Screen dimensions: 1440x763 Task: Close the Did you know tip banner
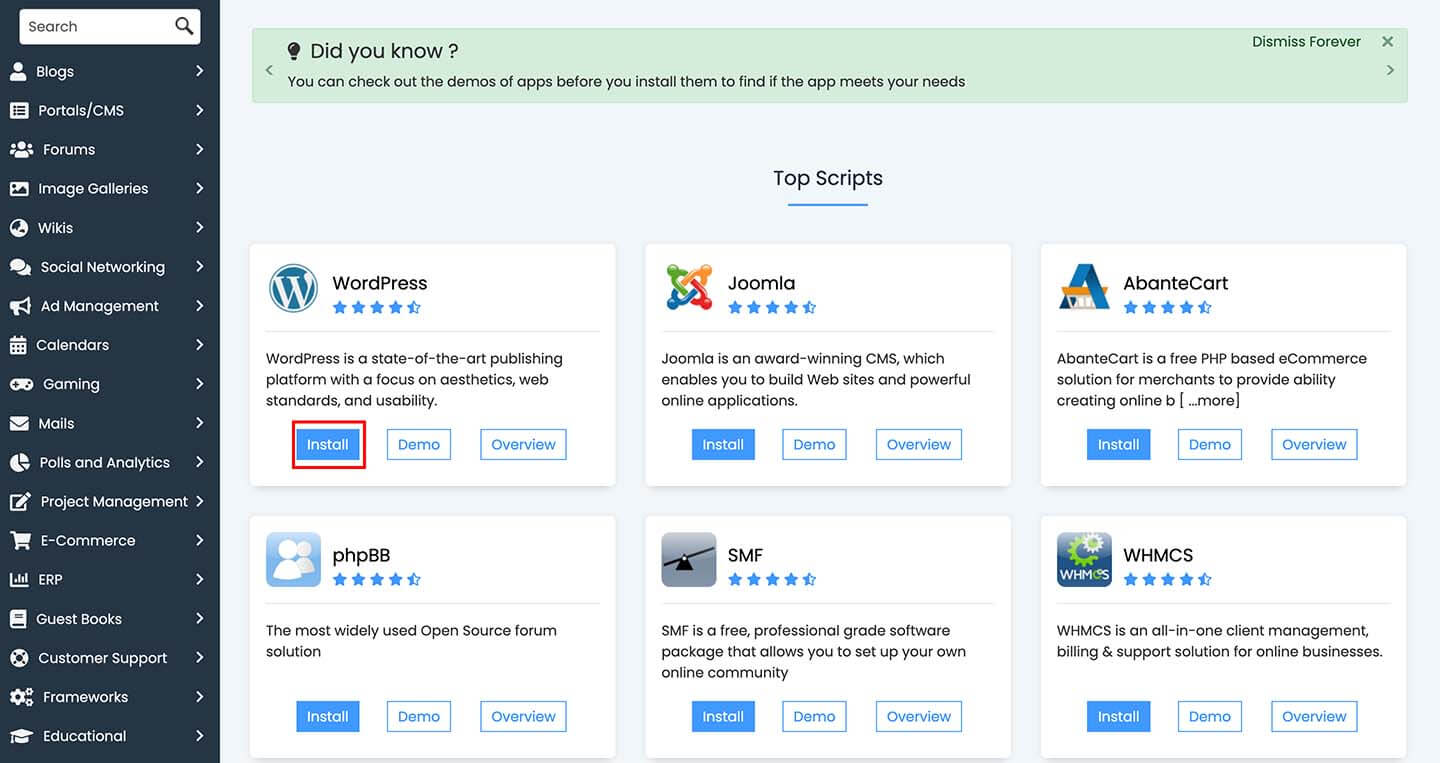1387,41
